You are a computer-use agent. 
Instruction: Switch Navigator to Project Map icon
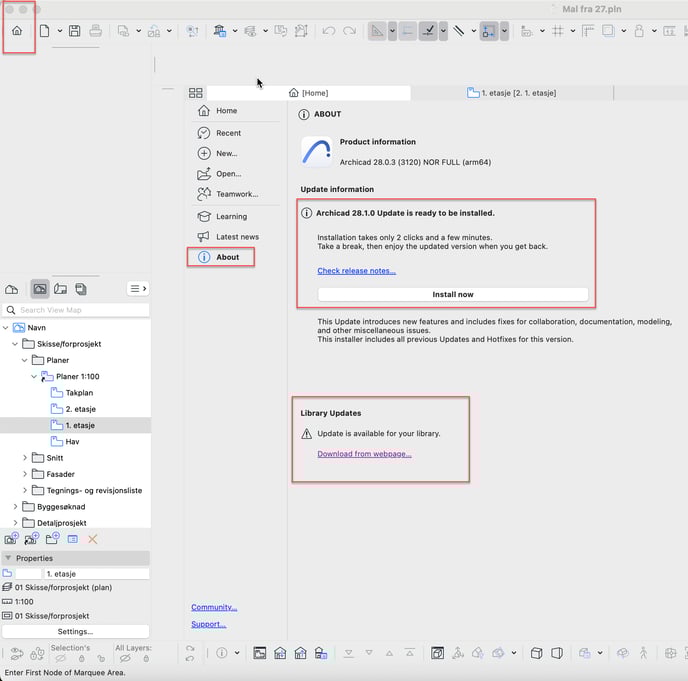(x=11, y=289)
